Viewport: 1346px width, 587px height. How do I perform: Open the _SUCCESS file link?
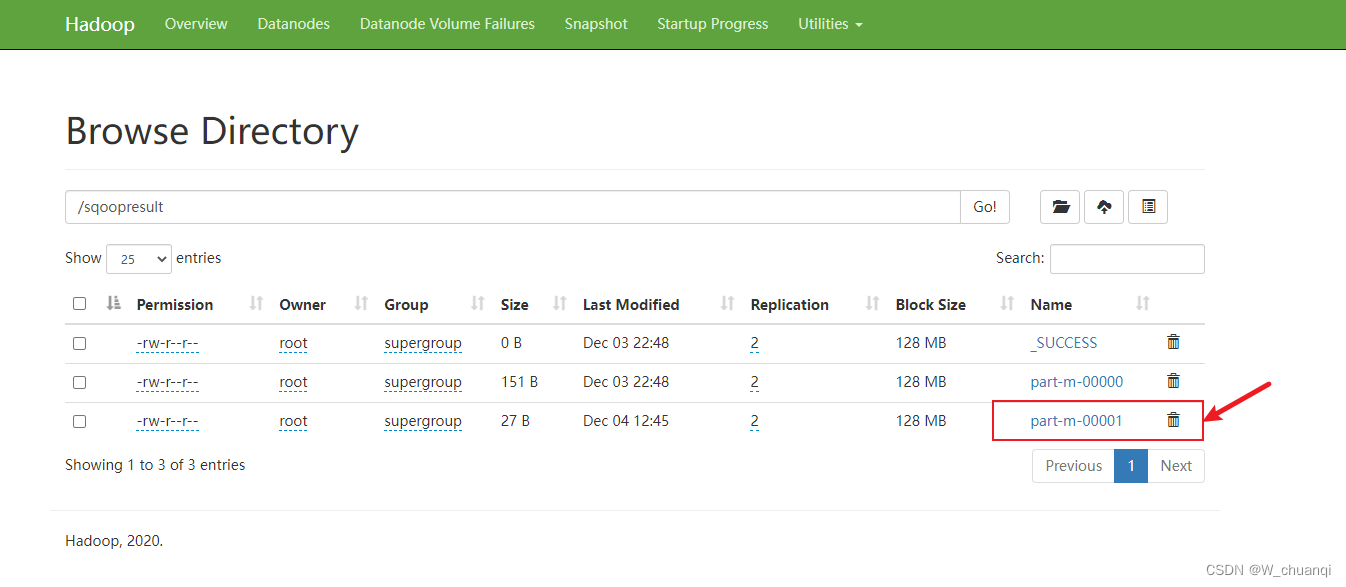1064,342
